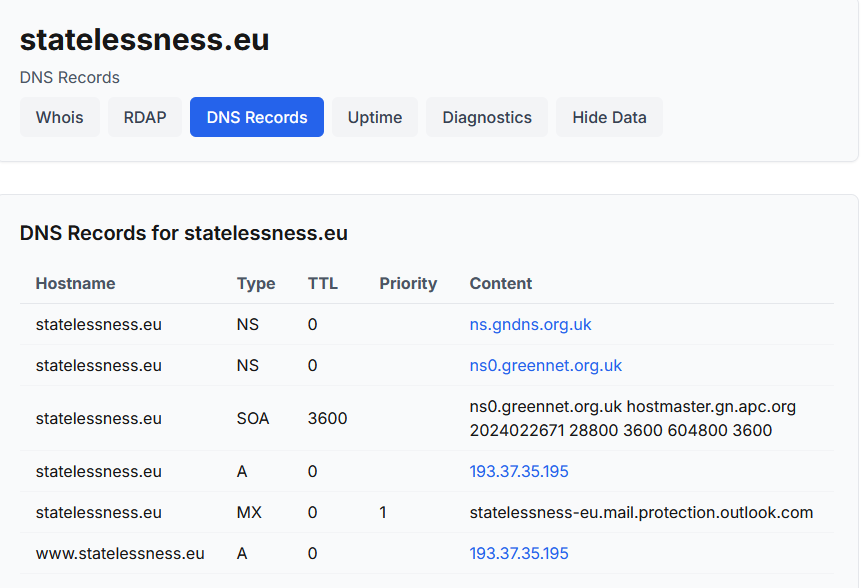Select the active DNS Records tab
Screen dimensions: 865x588
257,117
